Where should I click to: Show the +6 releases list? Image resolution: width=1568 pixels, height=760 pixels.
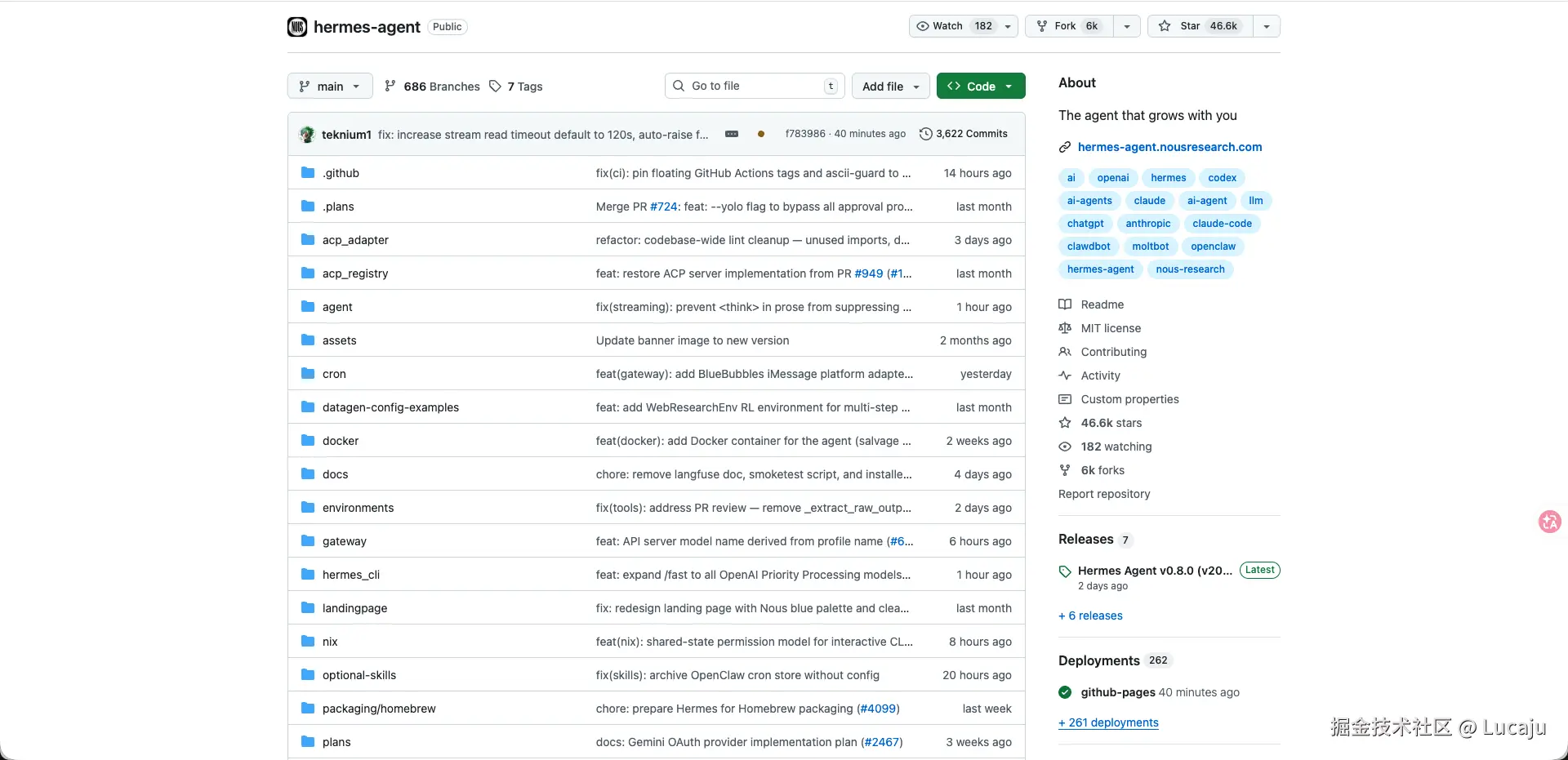pos(1090,616)
